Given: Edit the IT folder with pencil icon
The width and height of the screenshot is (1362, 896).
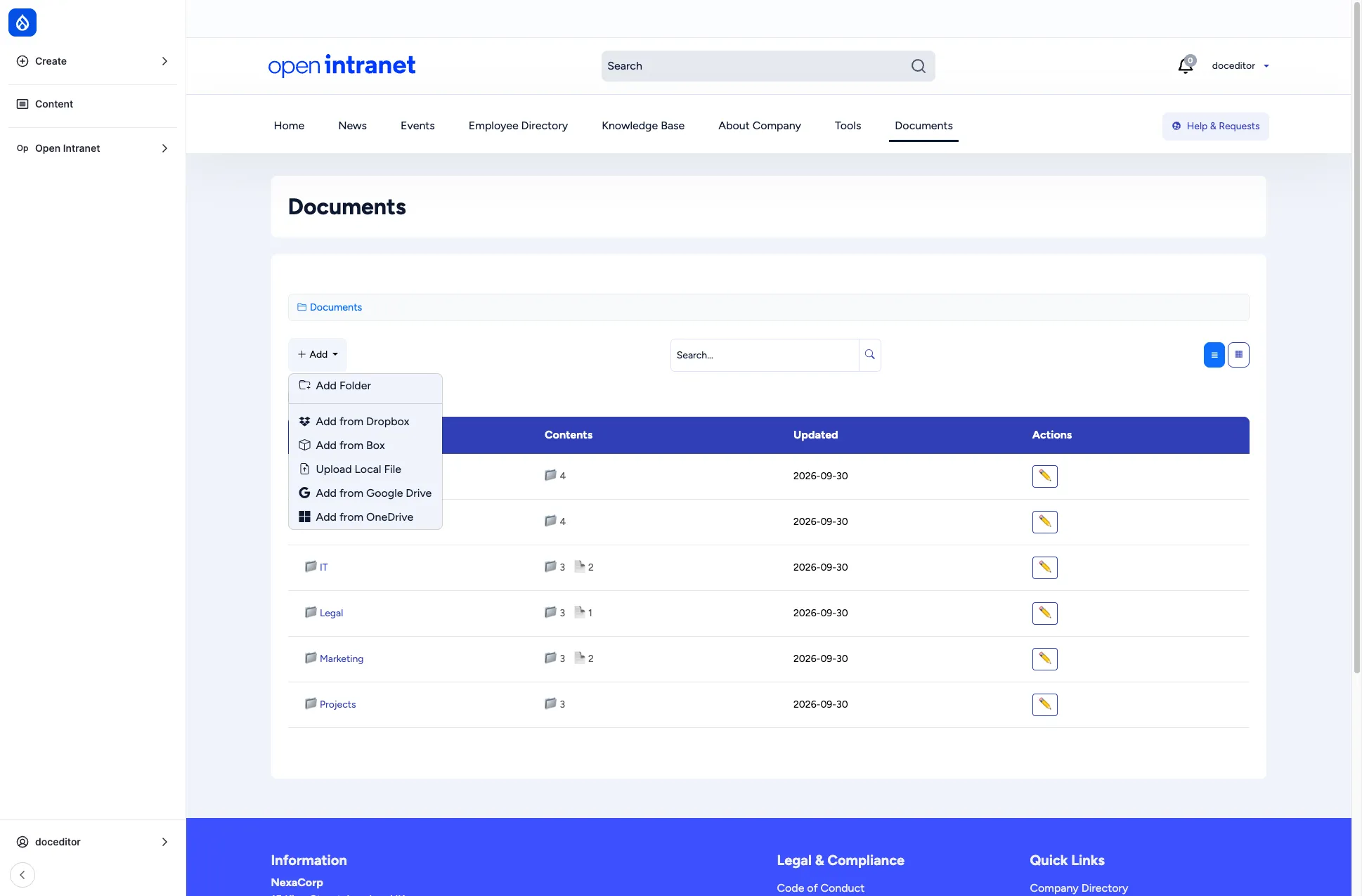Looking at the screenshot, I should [x=1044, y=567].
